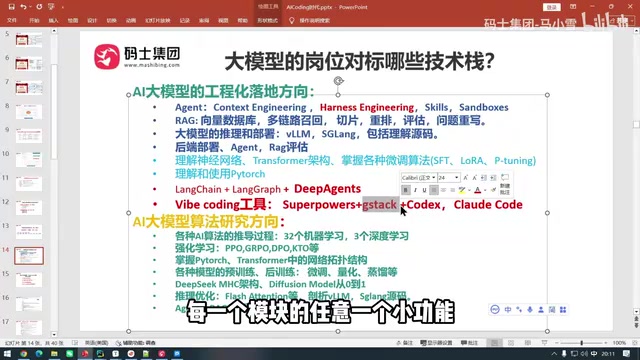
Task: Switch to reading view
Action: (x=528, y=343)
